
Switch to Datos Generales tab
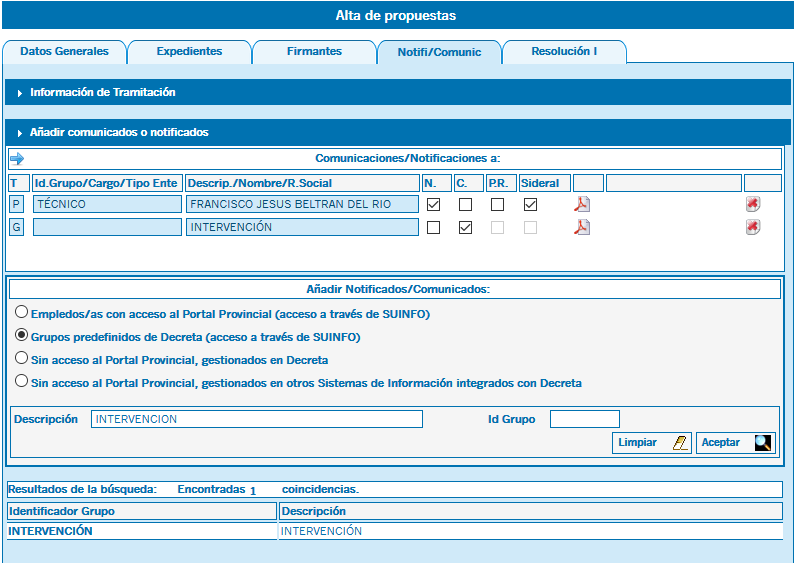[64, 52]
